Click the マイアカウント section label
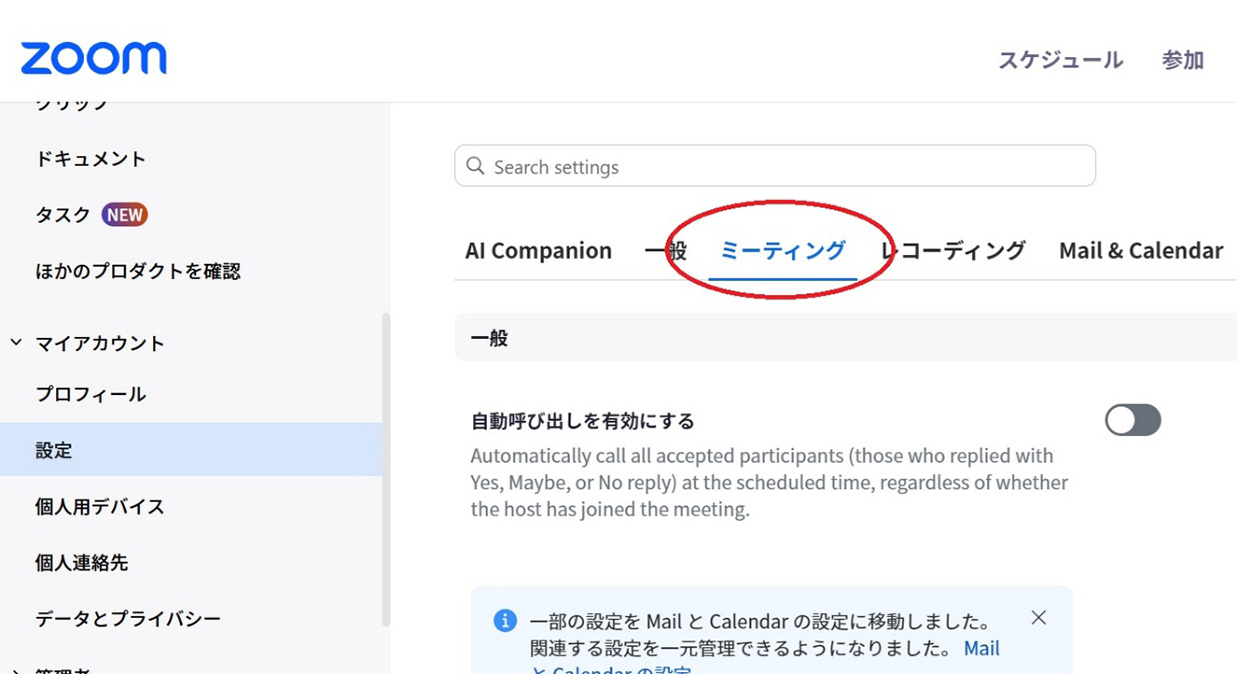Screen dimensions: 1237x674 tap(100, 343)
